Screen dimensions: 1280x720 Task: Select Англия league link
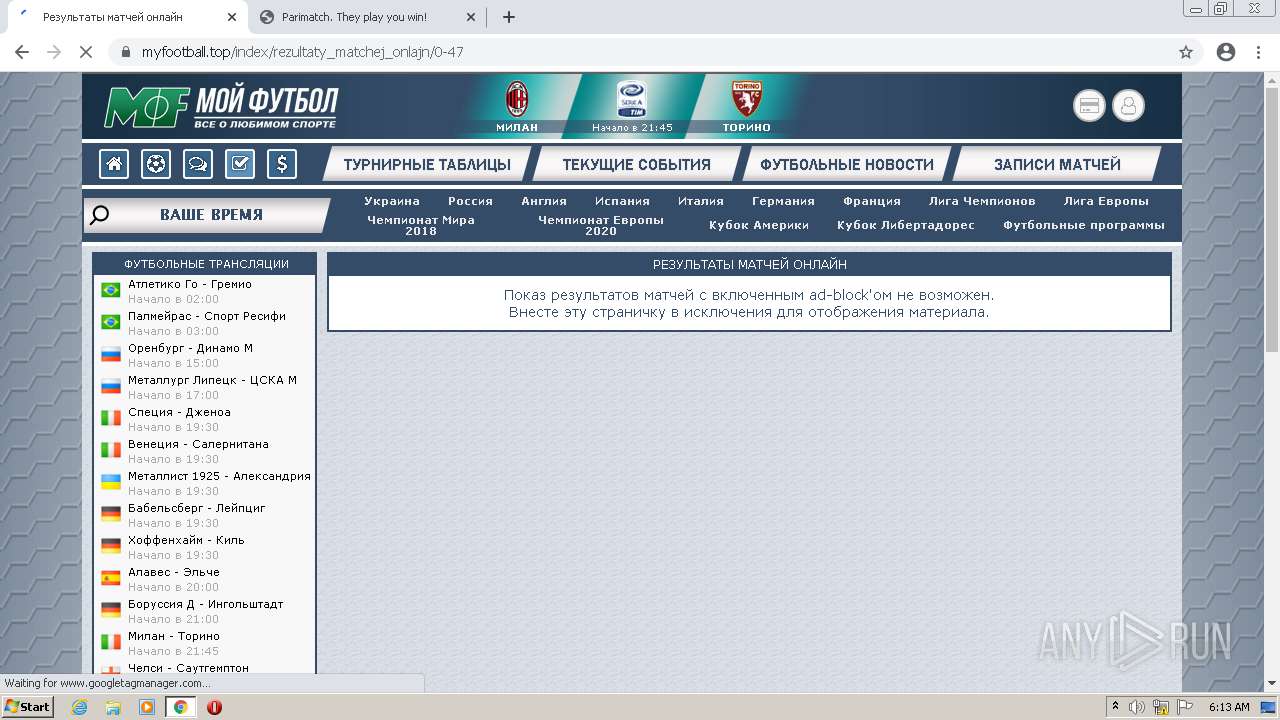coord(544,201)
